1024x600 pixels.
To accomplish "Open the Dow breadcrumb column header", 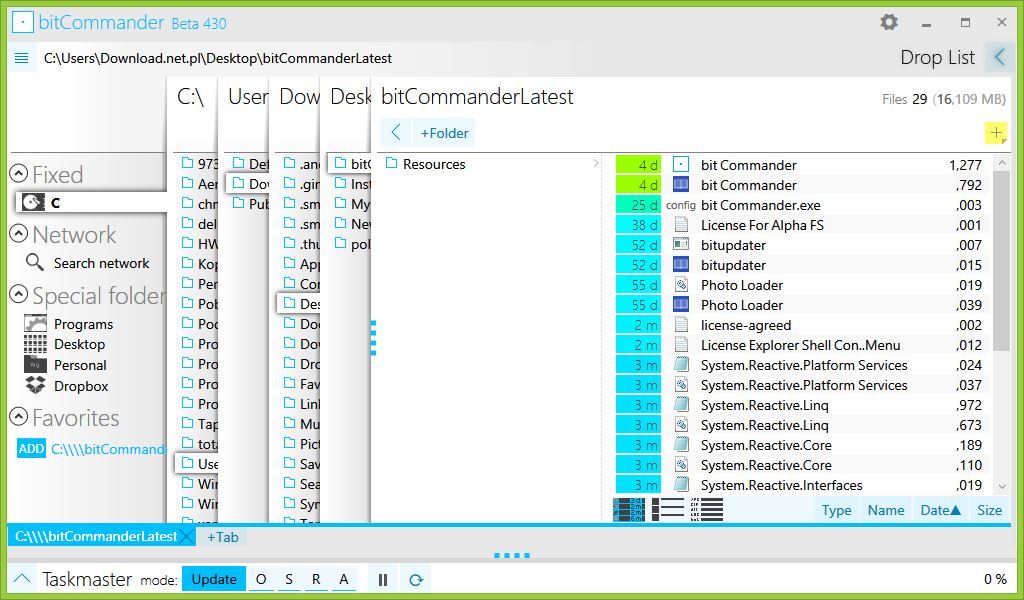I will [x=299, y=97].
